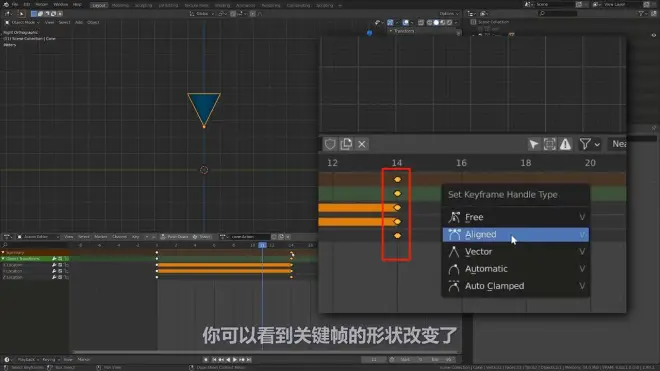This screenshot has height=371, width=660.
Task: Switch to Sculpting workspace tab
Action: pos(144,5)
